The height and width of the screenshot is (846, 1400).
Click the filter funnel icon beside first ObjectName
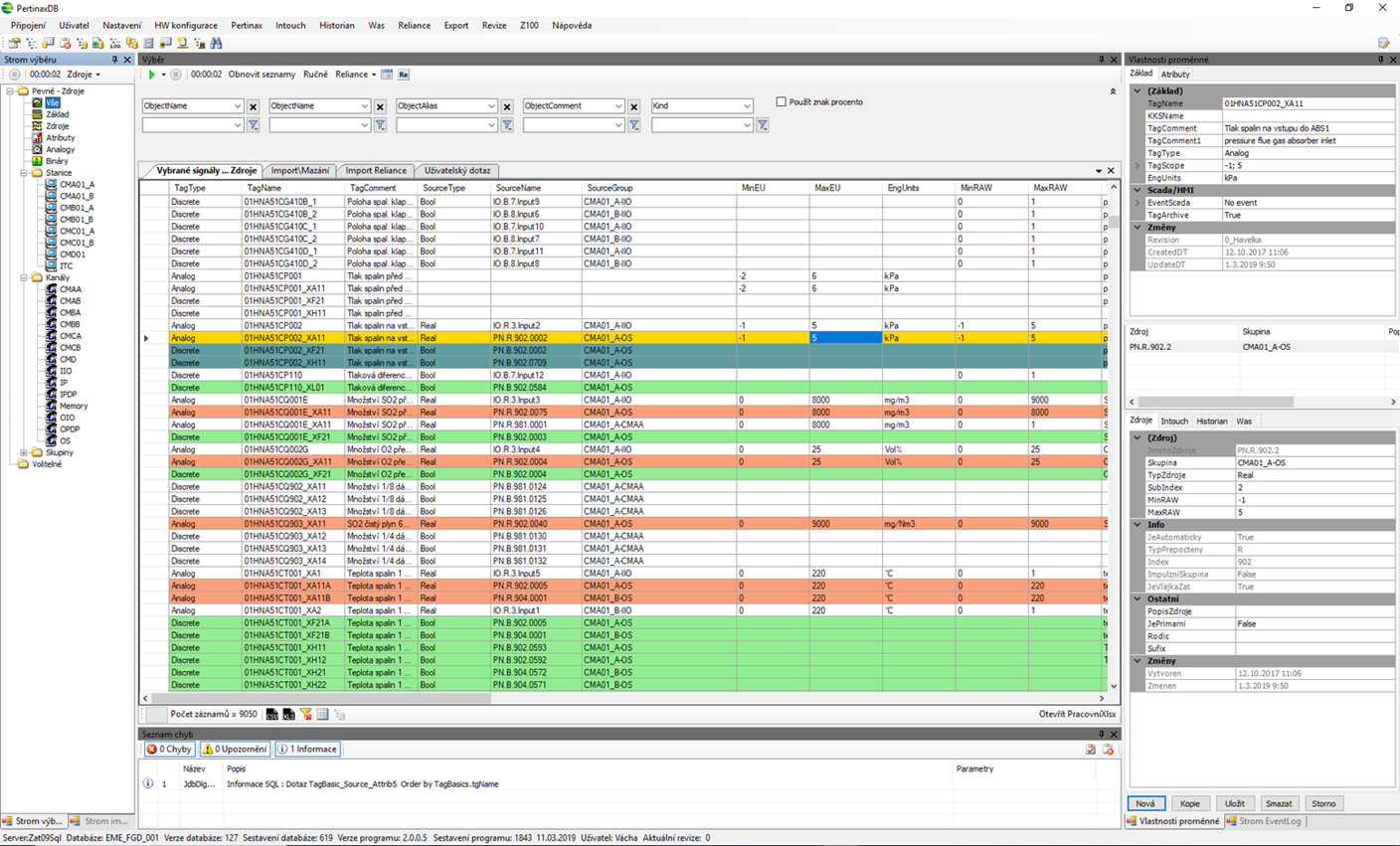click(x=254, y=125)
